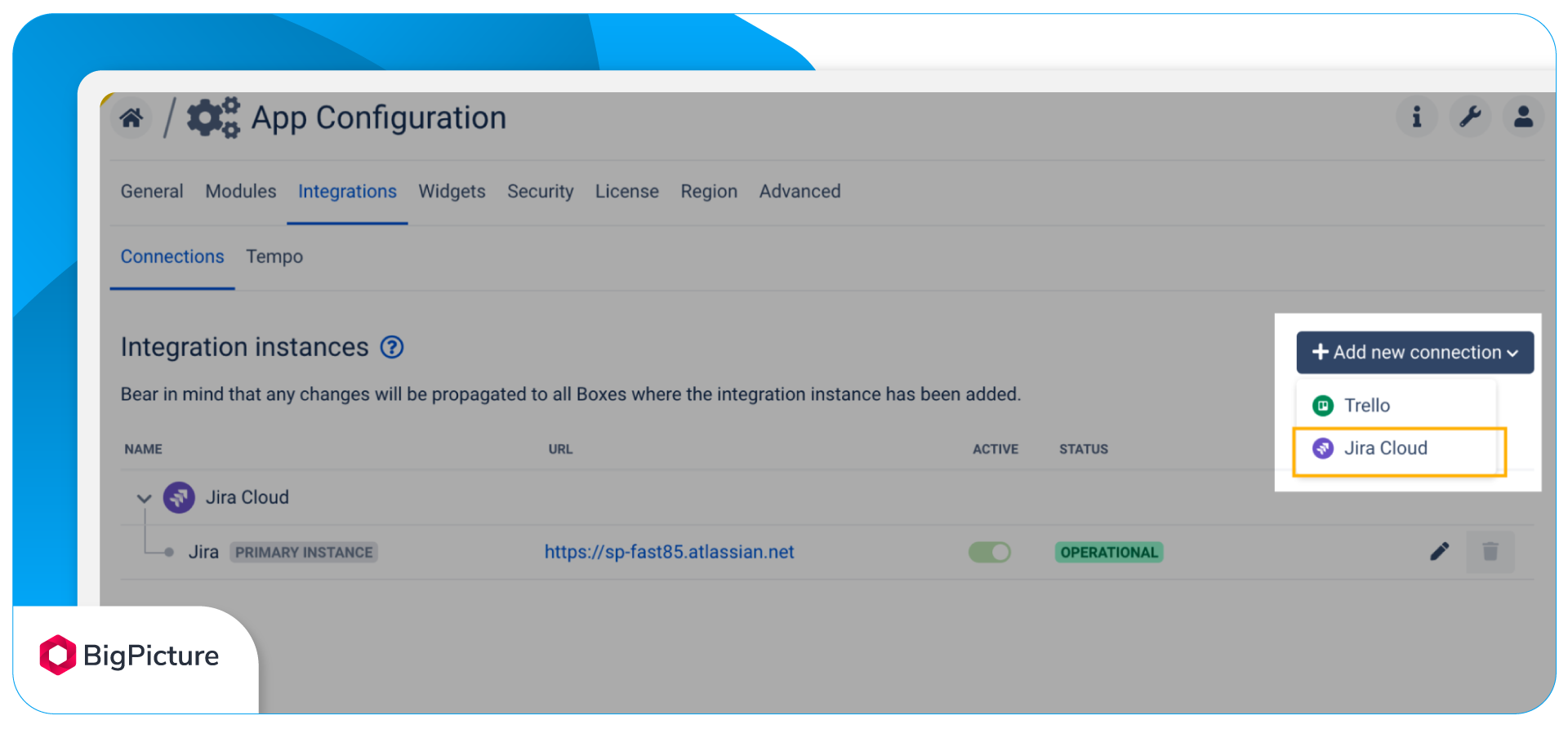Viewport: 1568px width, 729px height.
Task: Delete the Jira instance with trash icon
Action: (x=1490, y=552)
